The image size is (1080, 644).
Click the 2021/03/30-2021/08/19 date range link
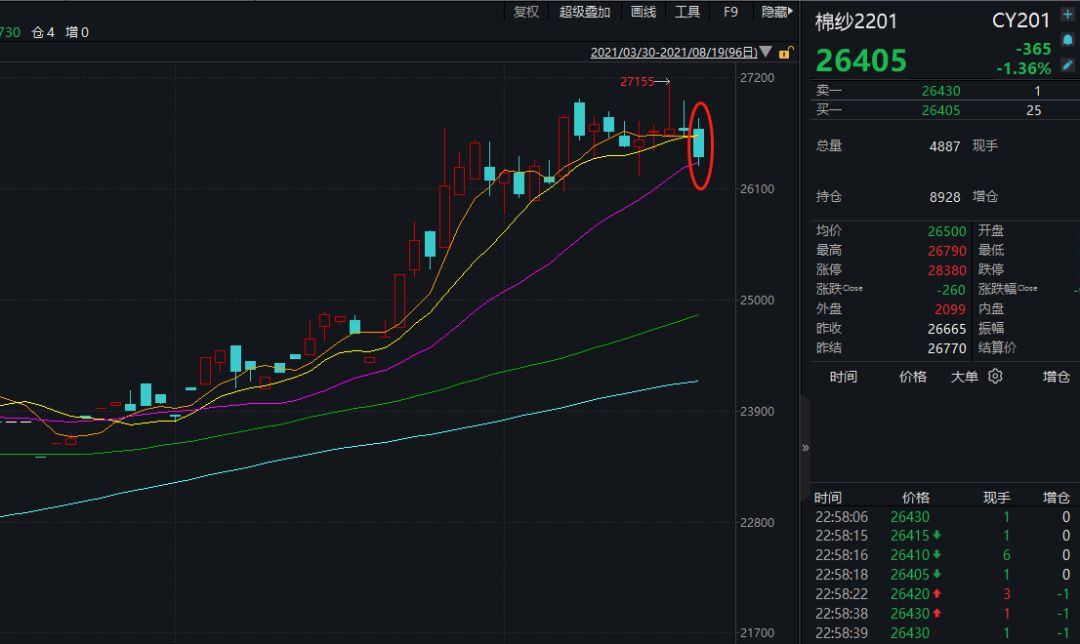click(673, 52)
